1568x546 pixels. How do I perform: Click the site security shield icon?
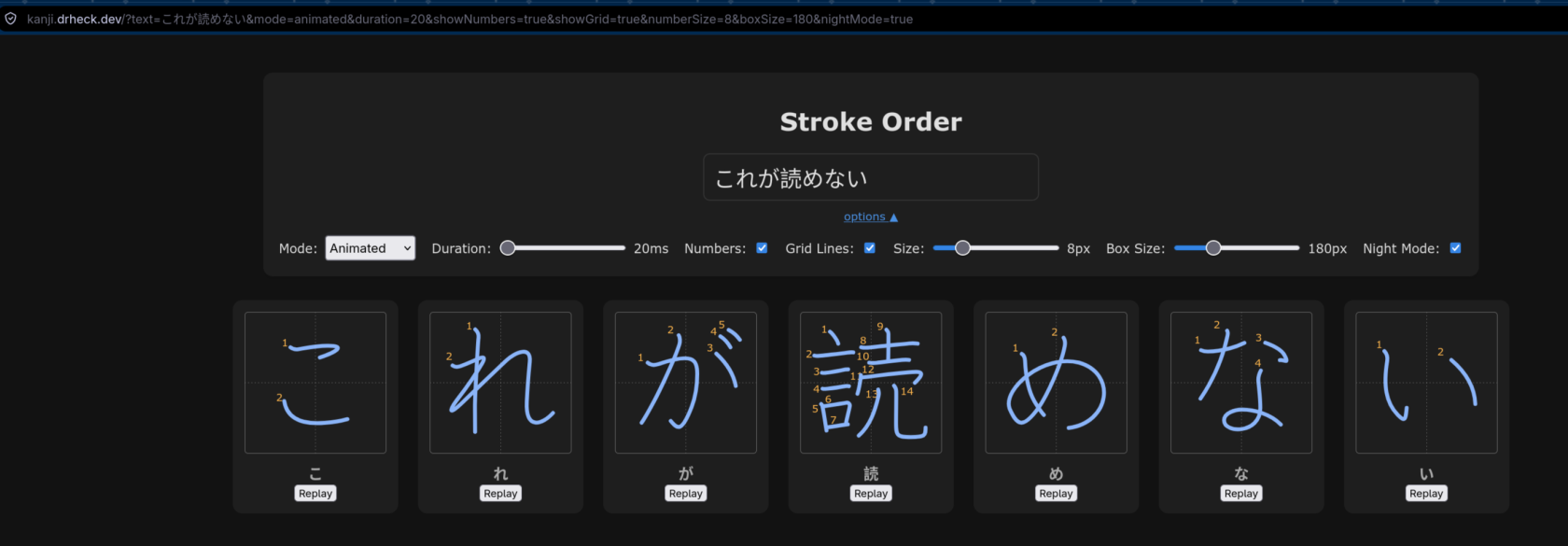11,19
